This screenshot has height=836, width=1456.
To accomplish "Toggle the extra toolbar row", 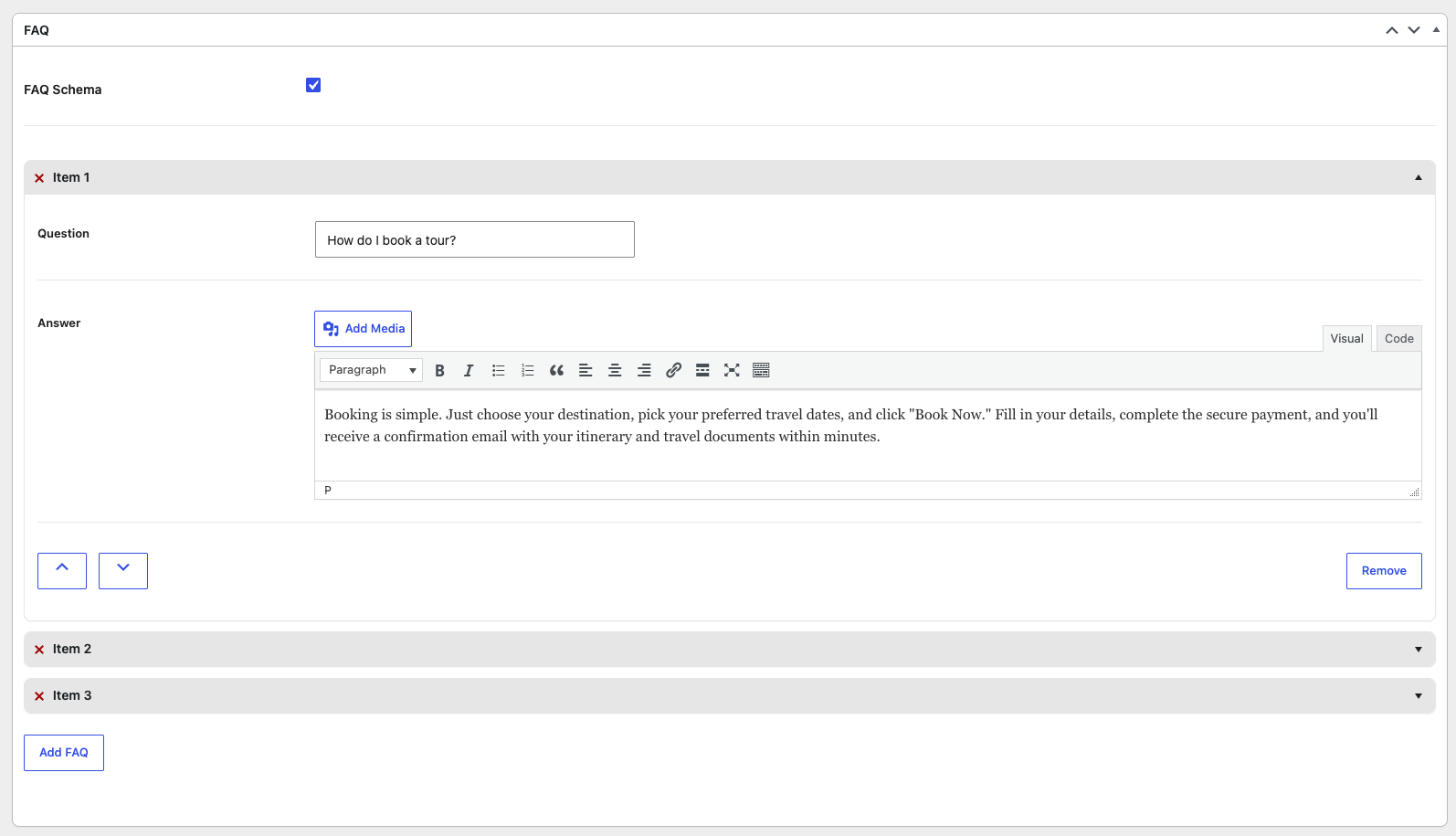I will point(761,370).
